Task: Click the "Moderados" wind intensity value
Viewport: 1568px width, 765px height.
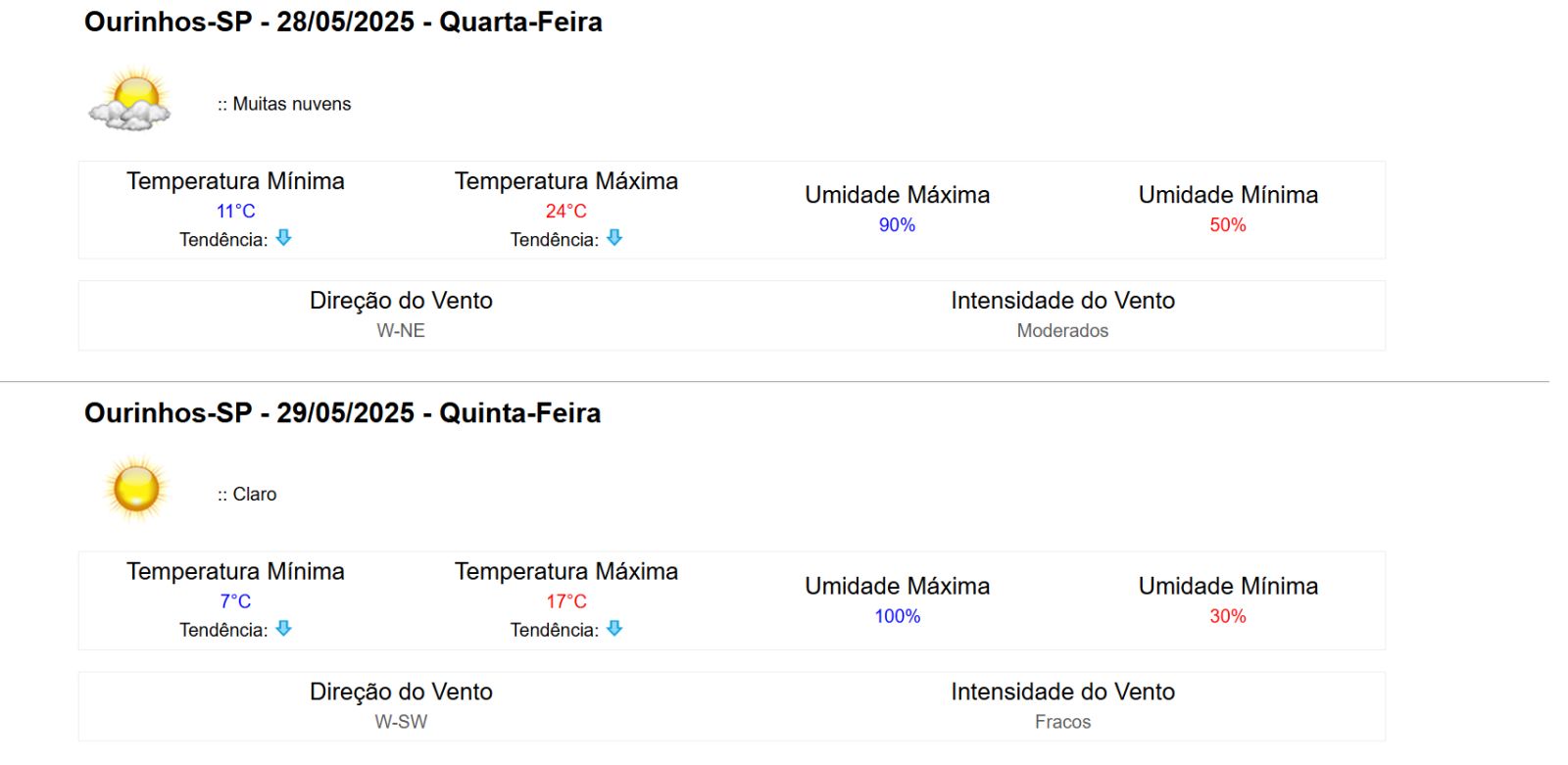Action: coord(1062,331)
